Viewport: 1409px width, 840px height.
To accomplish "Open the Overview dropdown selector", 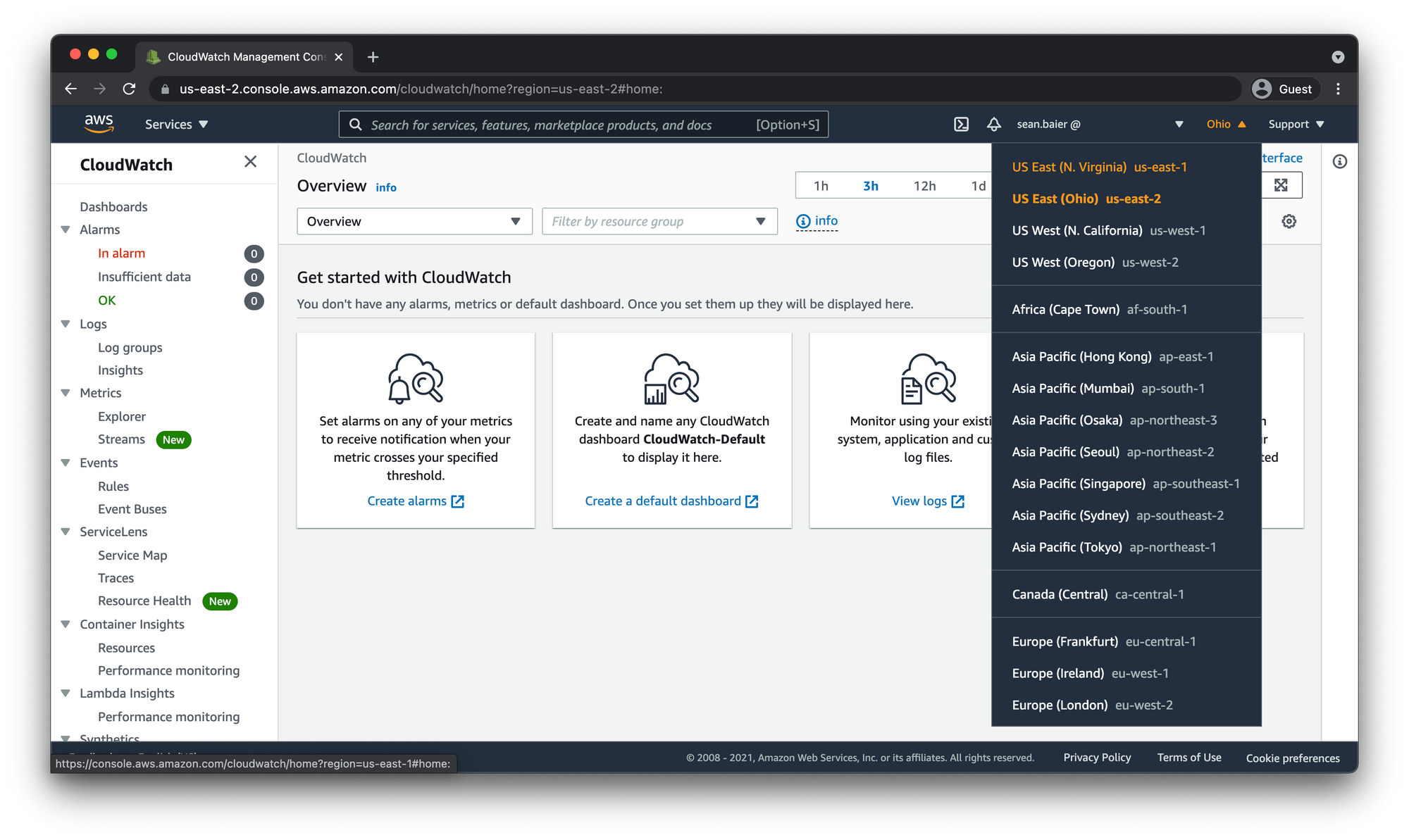I will click(414, 221).
